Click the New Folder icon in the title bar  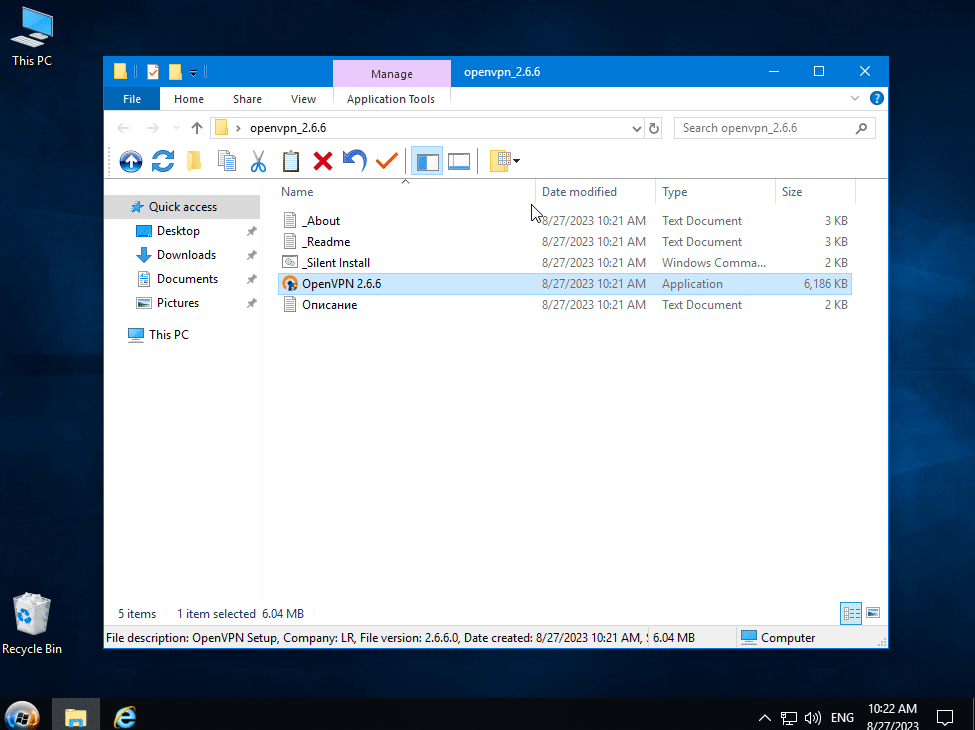tap(175, 72)
